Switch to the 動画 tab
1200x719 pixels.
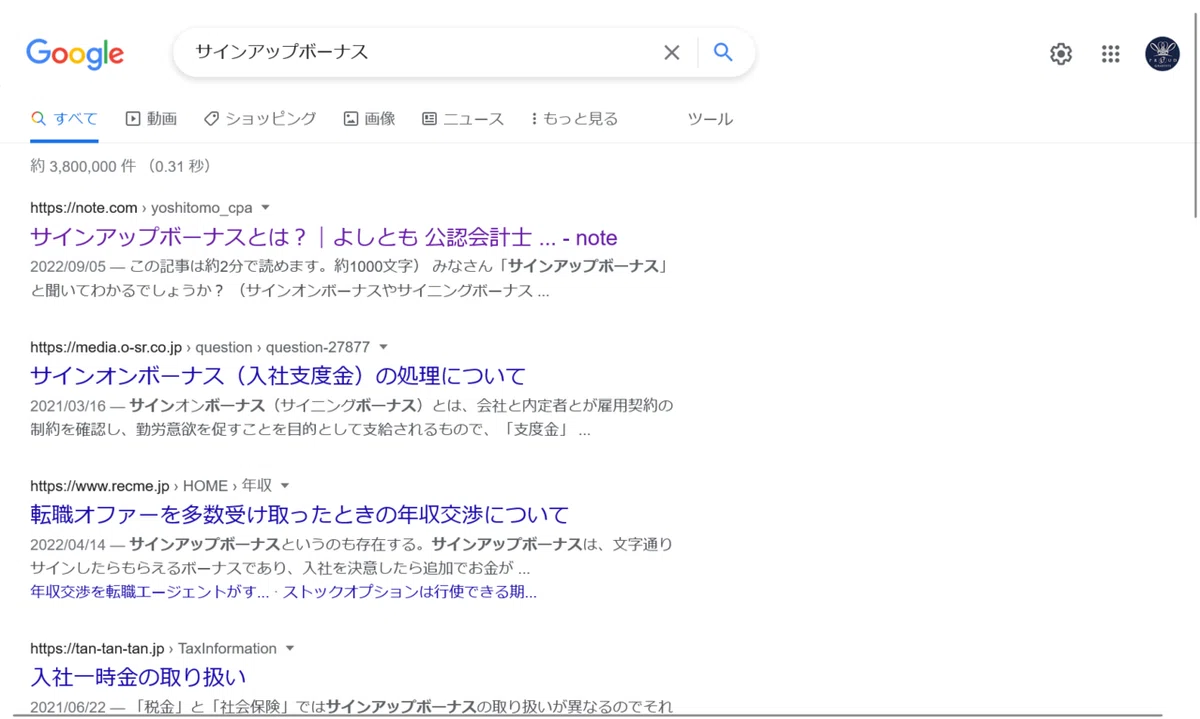coord(151,119)
